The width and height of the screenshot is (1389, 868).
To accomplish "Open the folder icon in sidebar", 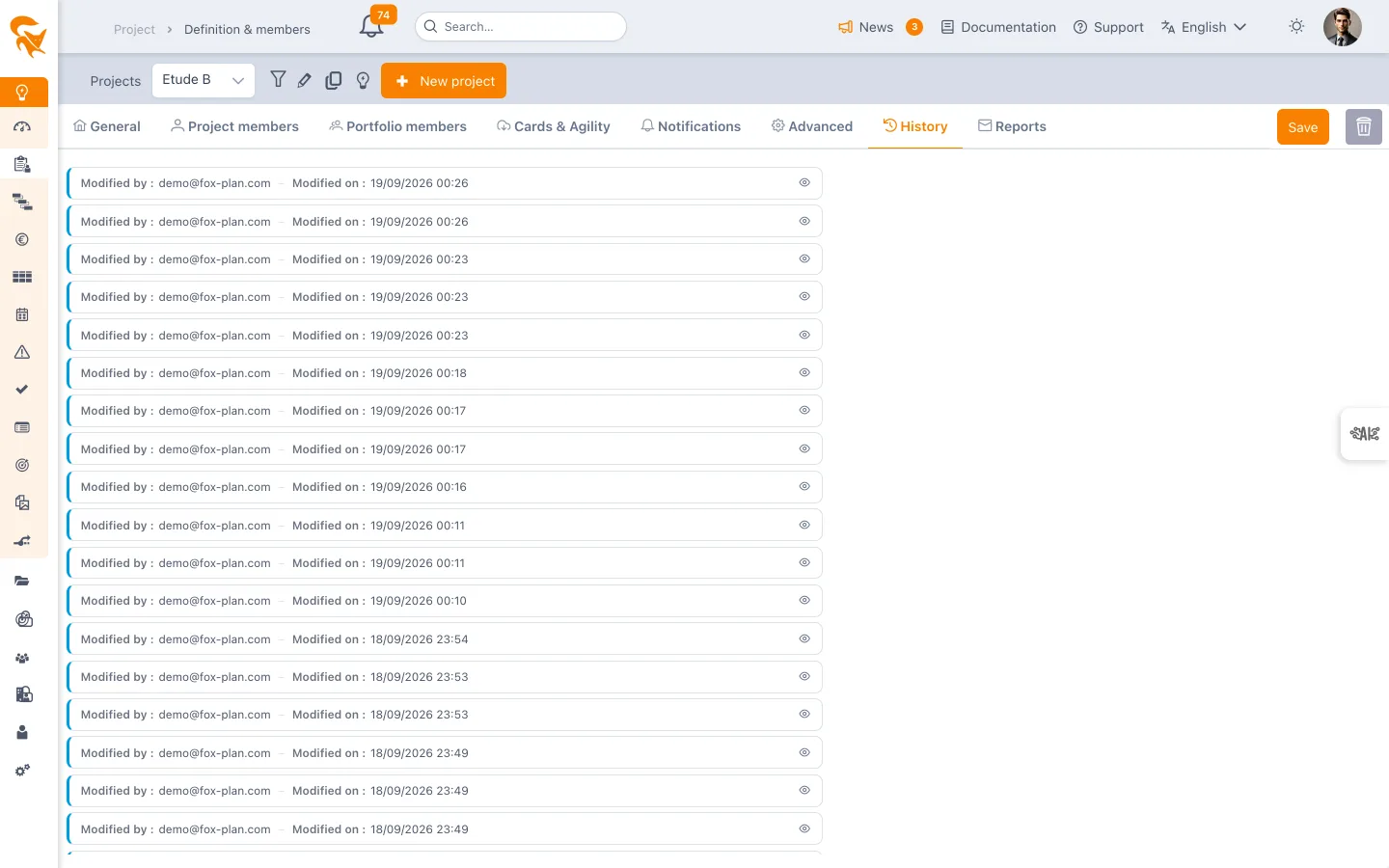I will [22, 582].
